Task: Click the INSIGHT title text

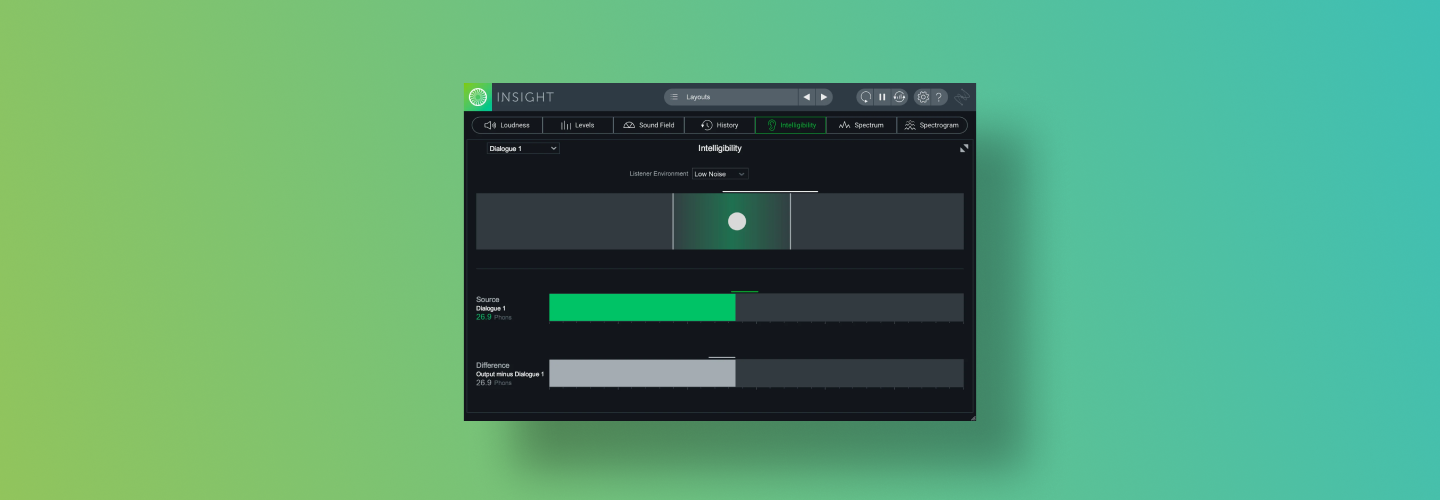Action: coord(525,97)
